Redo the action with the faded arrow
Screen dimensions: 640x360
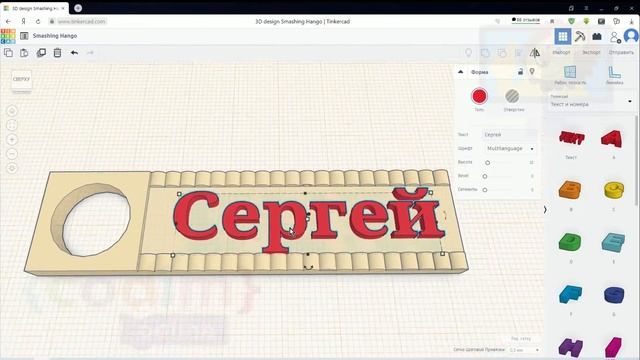pyautogui.click(x=90, y=53)
